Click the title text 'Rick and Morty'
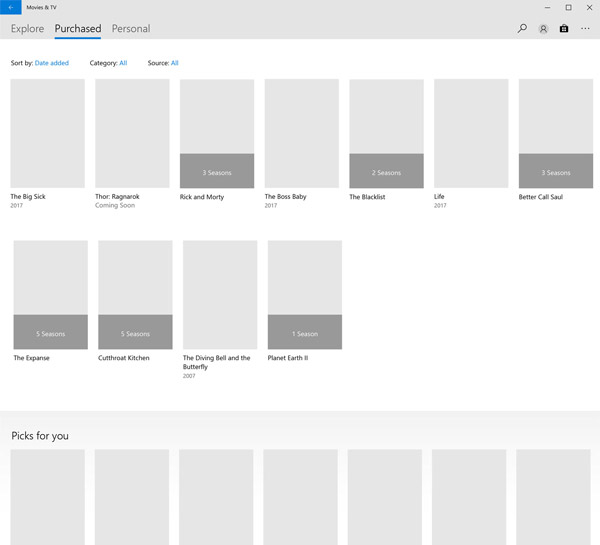This screenshot has width=600, height=545. [x=202, y=197]
